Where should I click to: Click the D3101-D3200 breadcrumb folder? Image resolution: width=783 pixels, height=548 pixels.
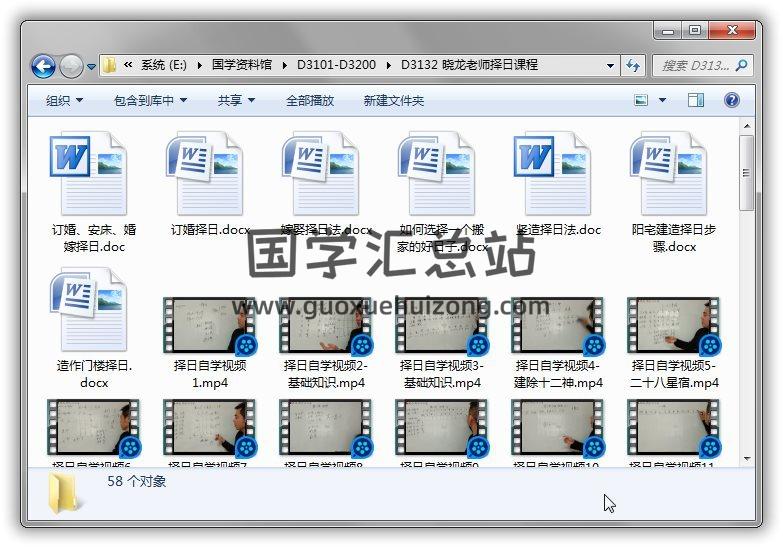[336, 65]
